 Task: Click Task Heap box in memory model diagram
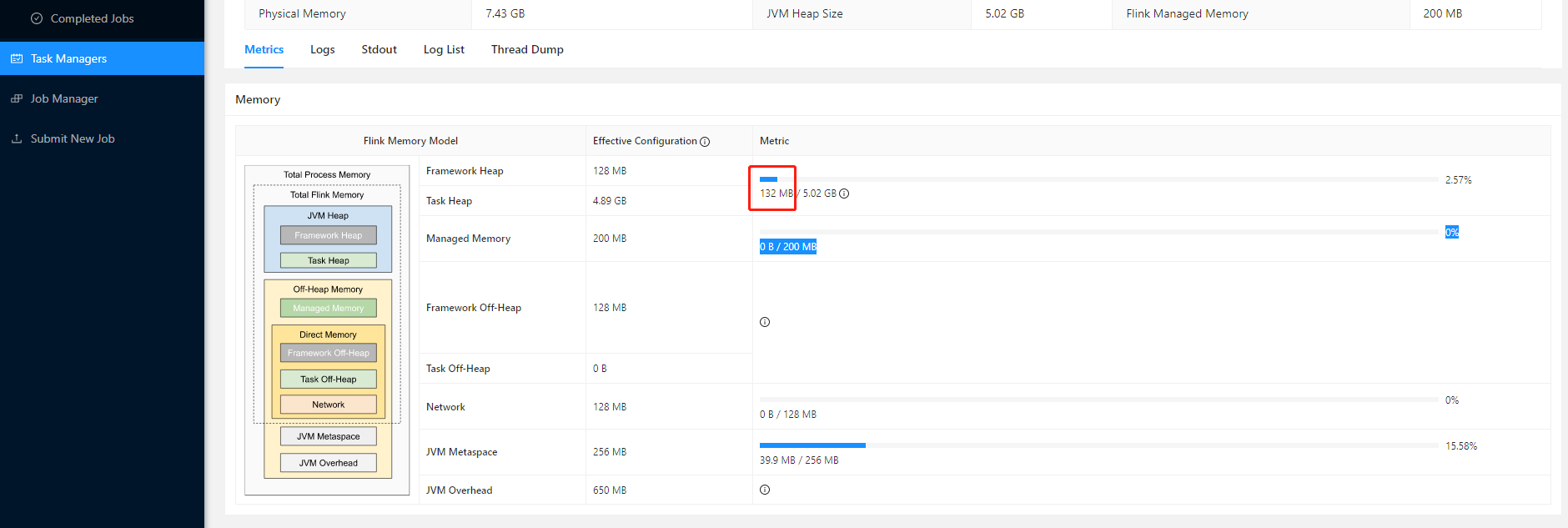pos(329,260)
